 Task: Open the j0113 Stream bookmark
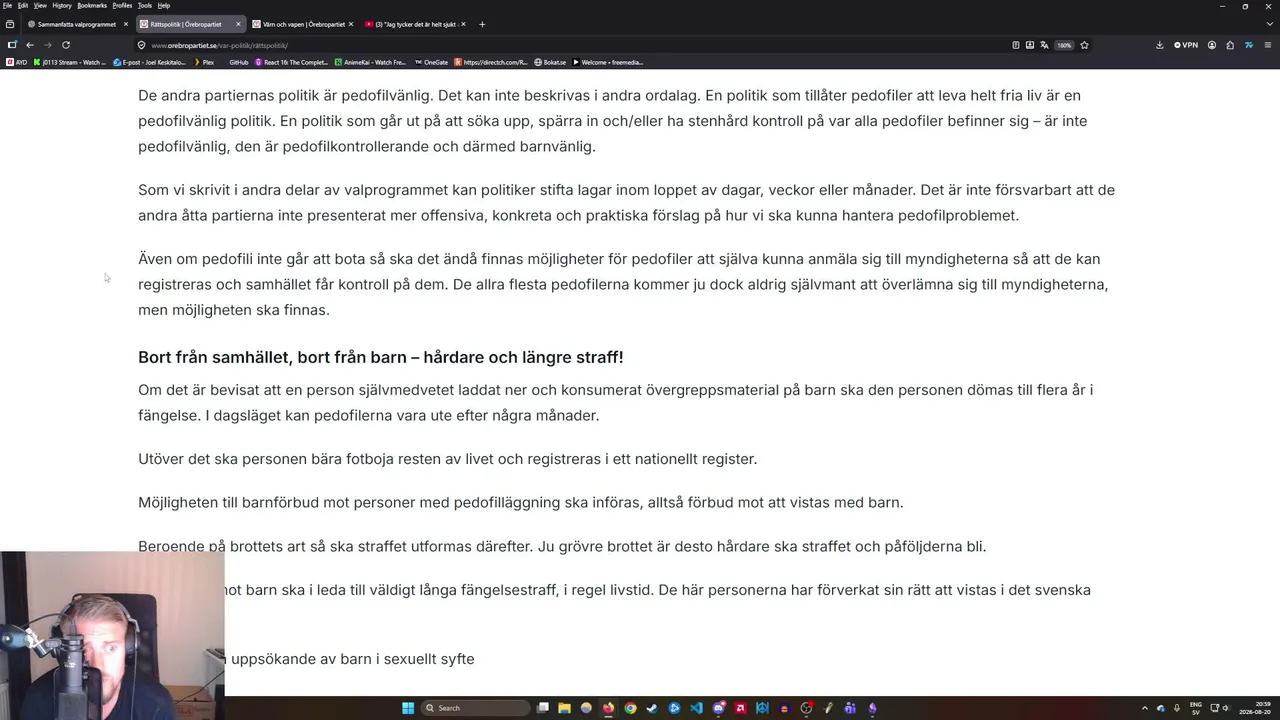click(x=70, y=62)
